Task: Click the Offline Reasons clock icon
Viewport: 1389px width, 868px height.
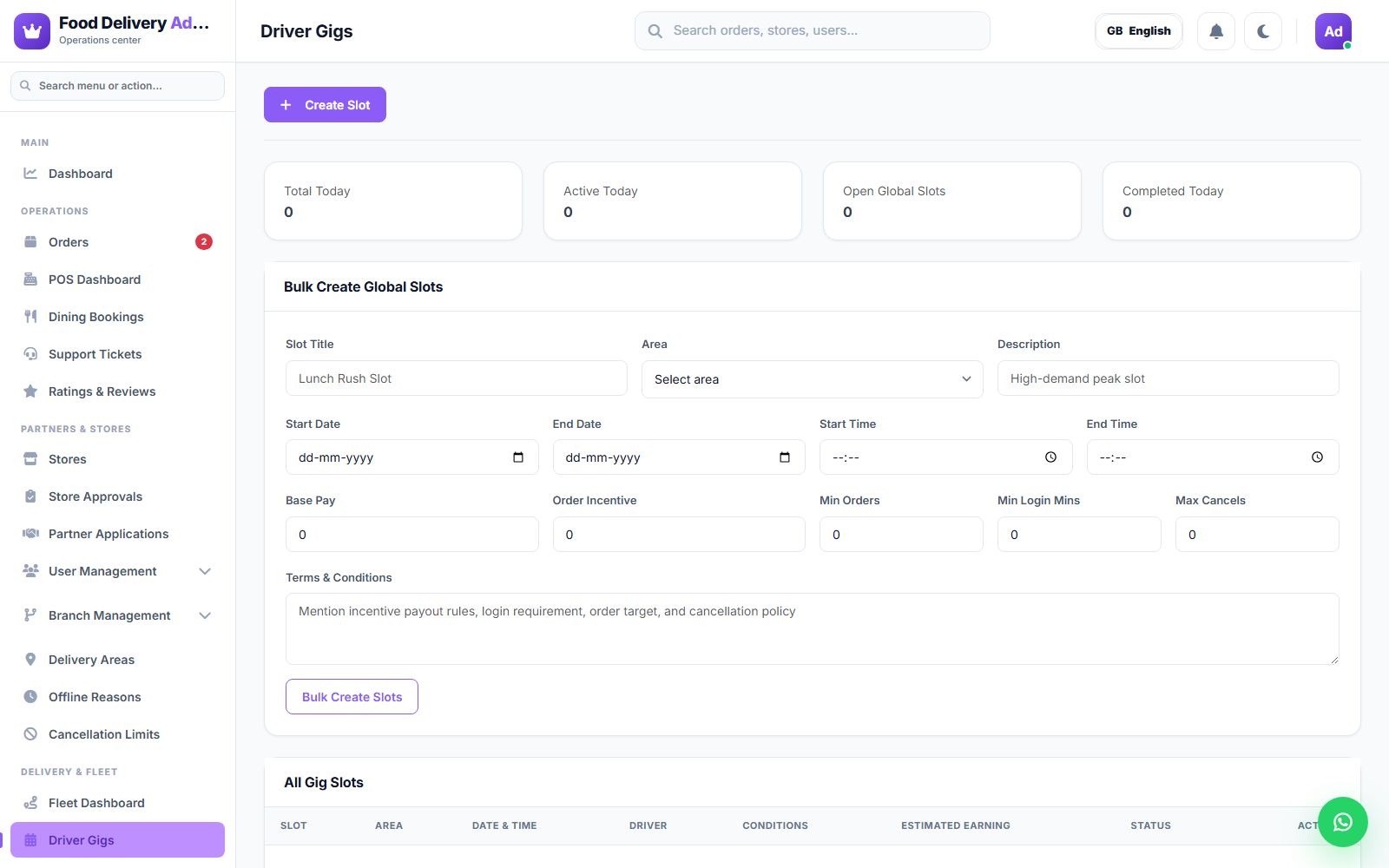Action: (x=30, y=697)
